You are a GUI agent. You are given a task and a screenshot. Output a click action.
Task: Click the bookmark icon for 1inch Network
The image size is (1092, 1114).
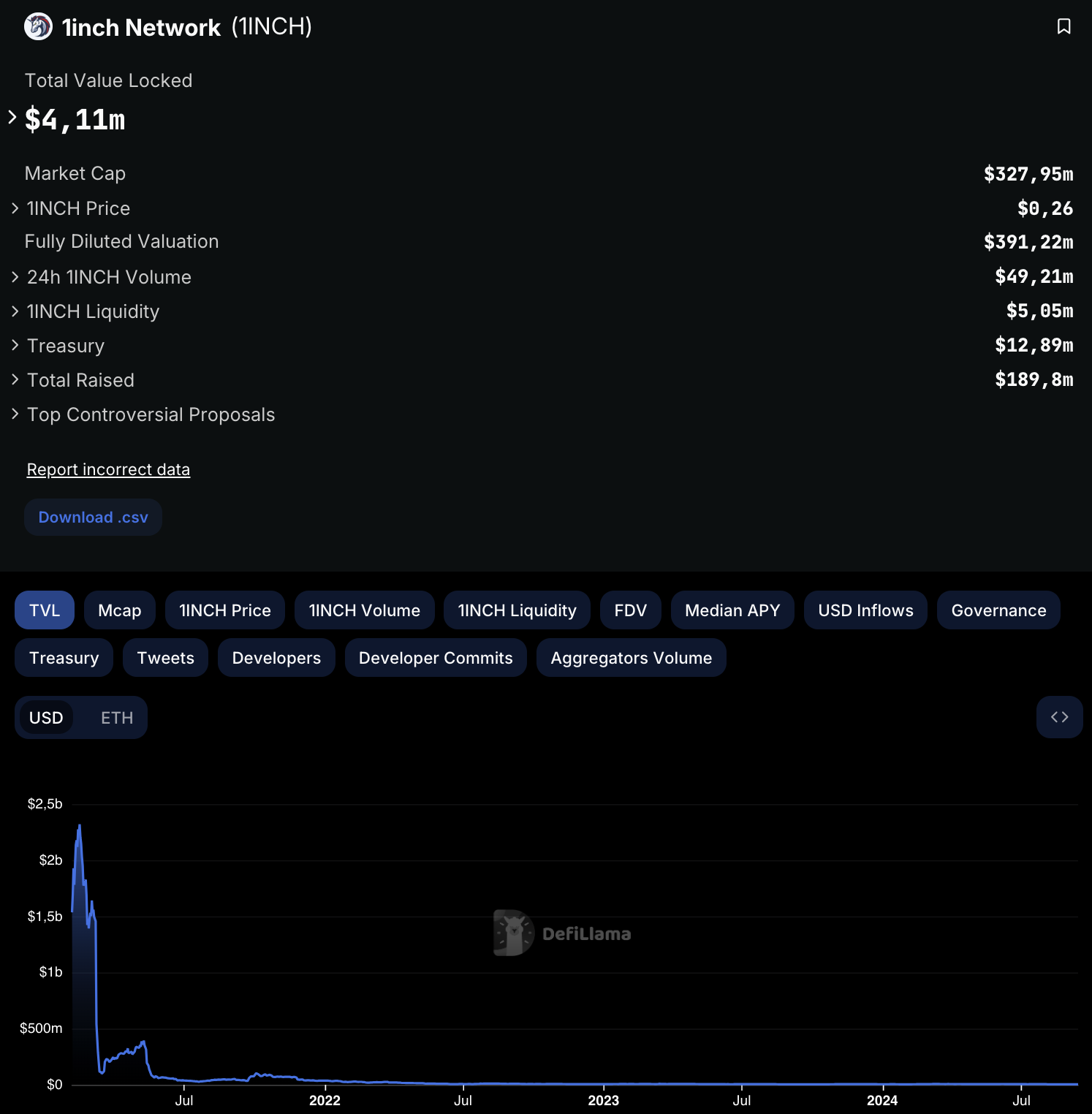coord(1063,27)
